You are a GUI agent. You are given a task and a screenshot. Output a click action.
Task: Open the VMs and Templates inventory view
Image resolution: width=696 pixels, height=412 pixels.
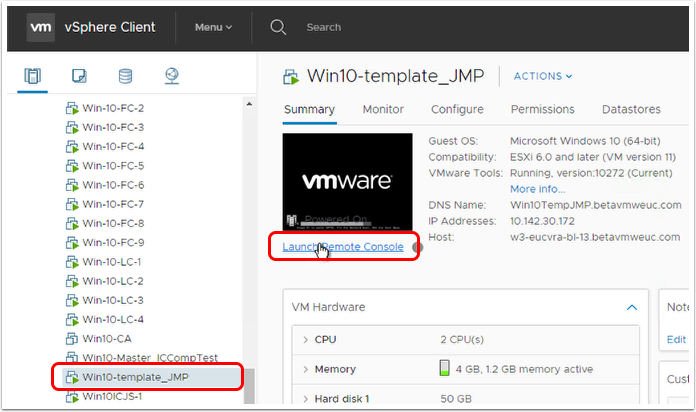[79, 76]
